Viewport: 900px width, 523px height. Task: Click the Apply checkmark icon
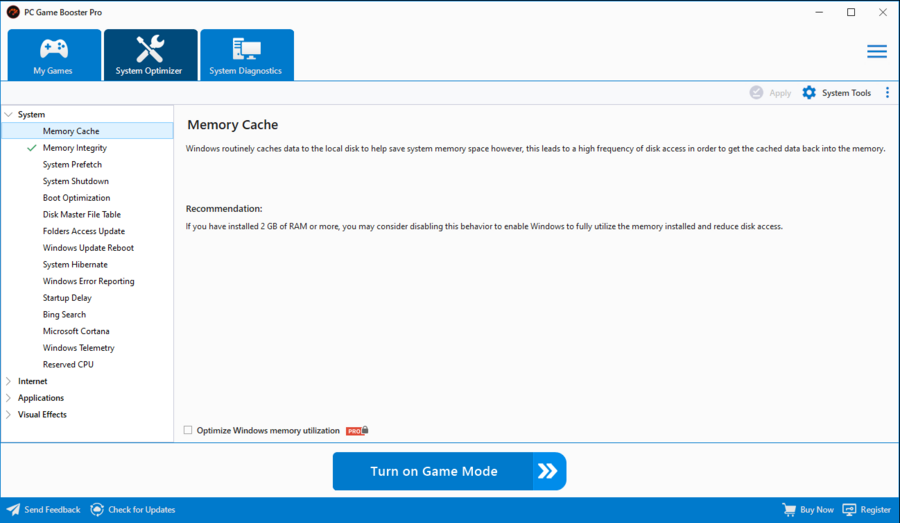tap(756, 92)
